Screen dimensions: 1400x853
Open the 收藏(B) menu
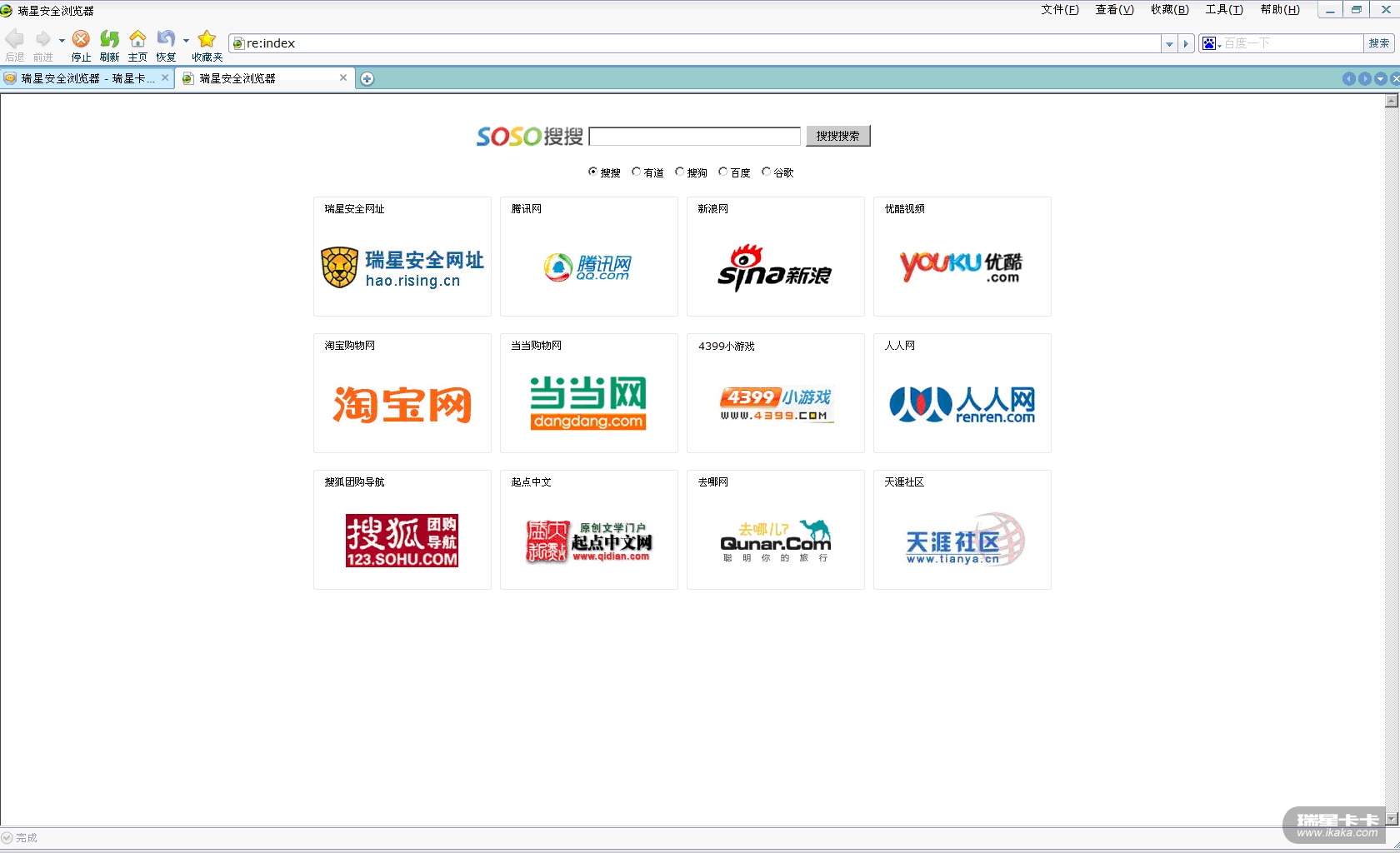tap(1170, 10)
